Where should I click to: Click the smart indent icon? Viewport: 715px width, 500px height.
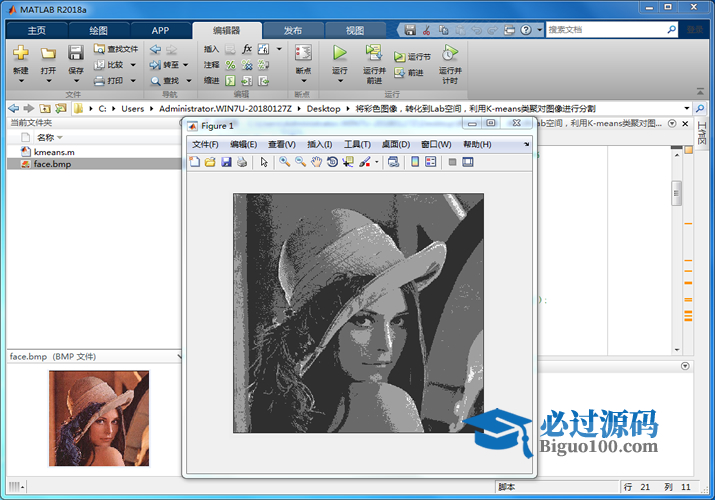click(x=230, y=81)
